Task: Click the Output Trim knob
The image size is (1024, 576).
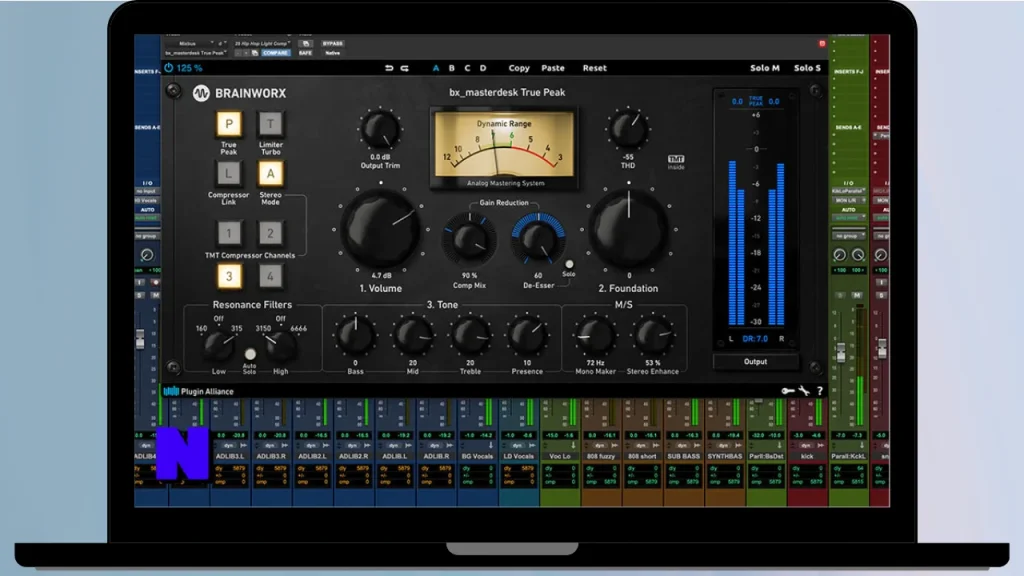Action: (x=380, y=130)
